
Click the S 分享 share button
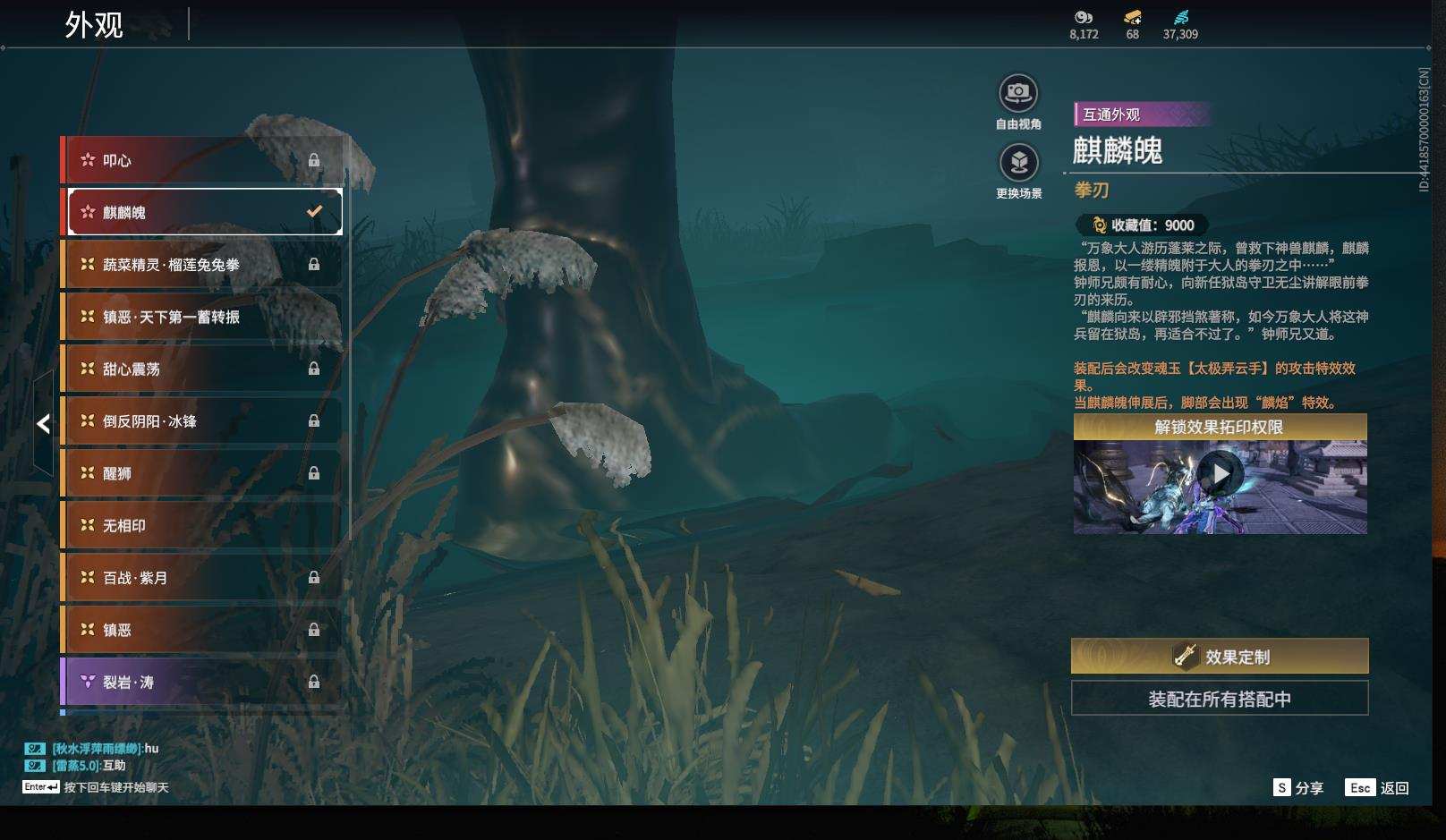click(x=1298, y=787)
